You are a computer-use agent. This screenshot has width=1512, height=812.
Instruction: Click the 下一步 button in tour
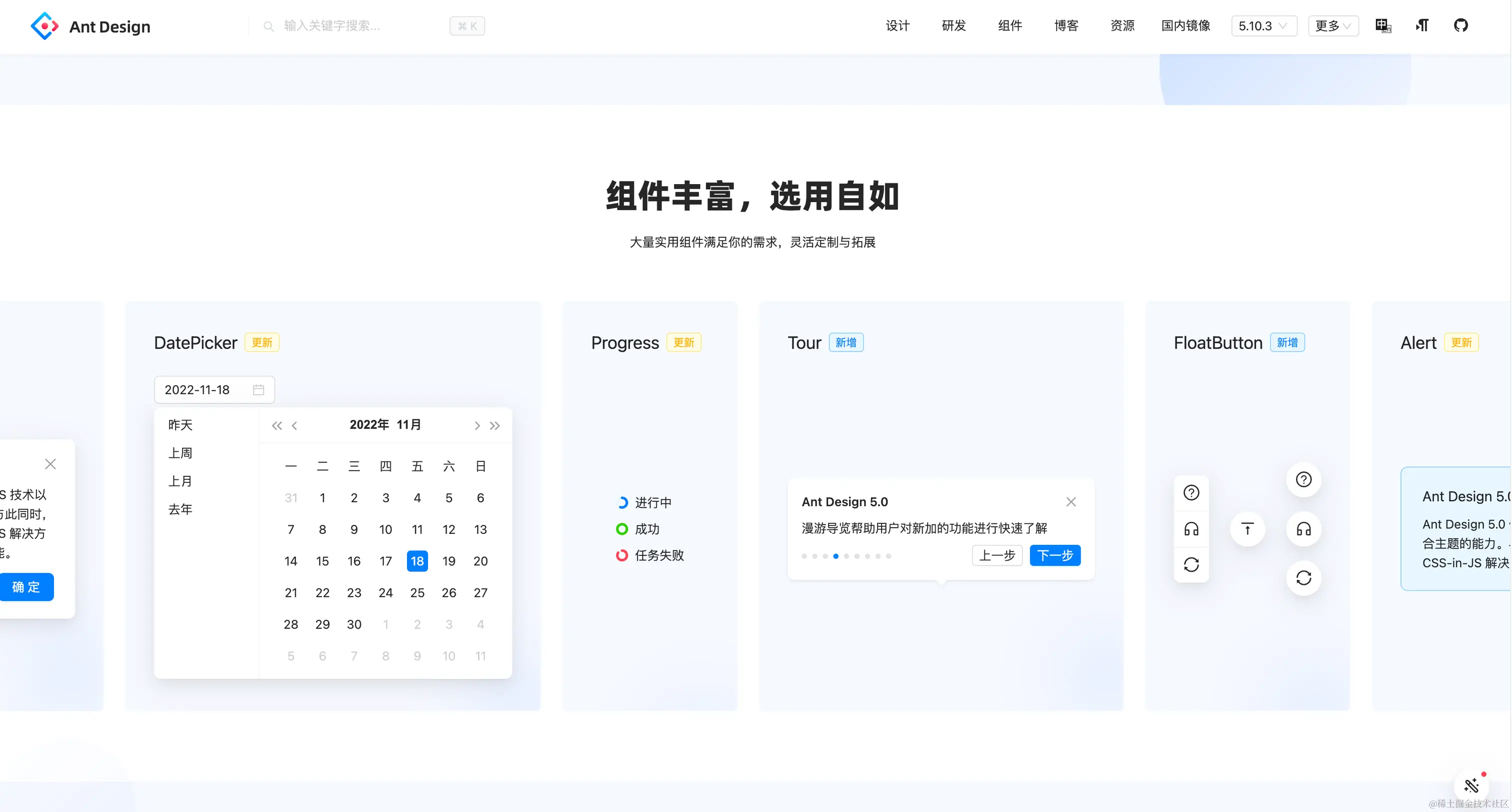[x=1055, y=555]
